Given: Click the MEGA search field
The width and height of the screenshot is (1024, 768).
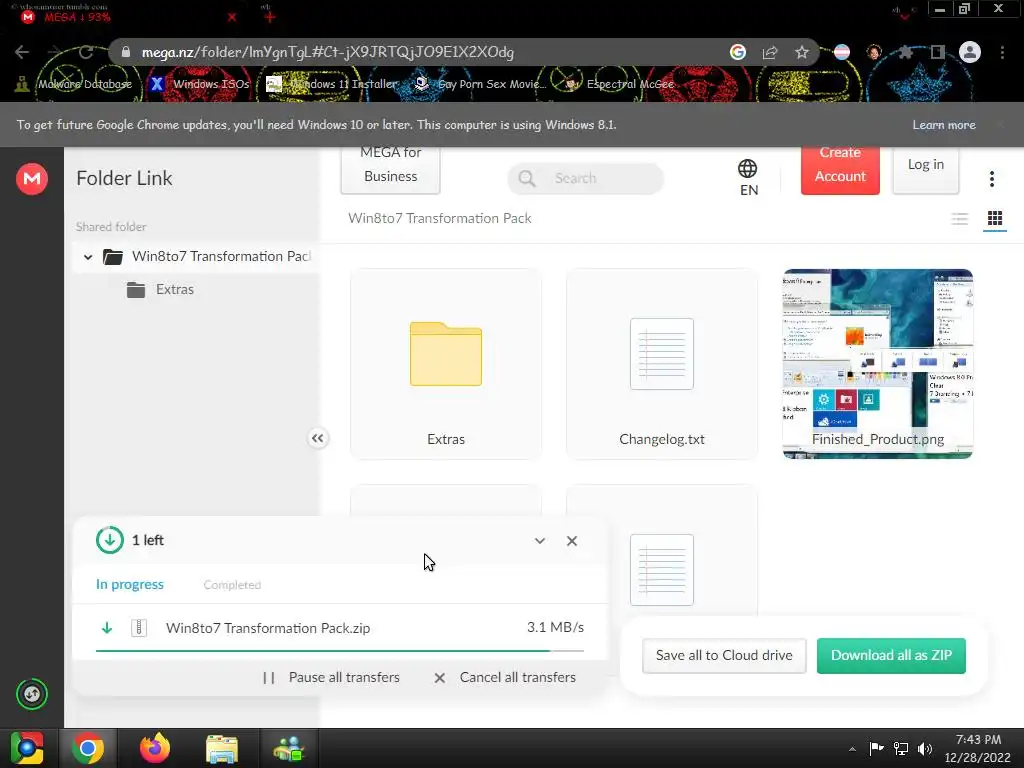Looking at the screenshot, I should click(x=586, y=178).
